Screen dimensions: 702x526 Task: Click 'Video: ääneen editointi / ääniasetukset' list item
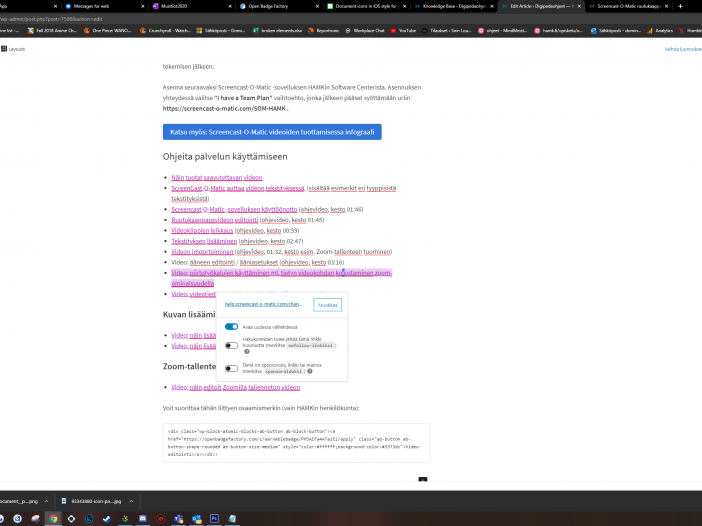tap(257, 262)
